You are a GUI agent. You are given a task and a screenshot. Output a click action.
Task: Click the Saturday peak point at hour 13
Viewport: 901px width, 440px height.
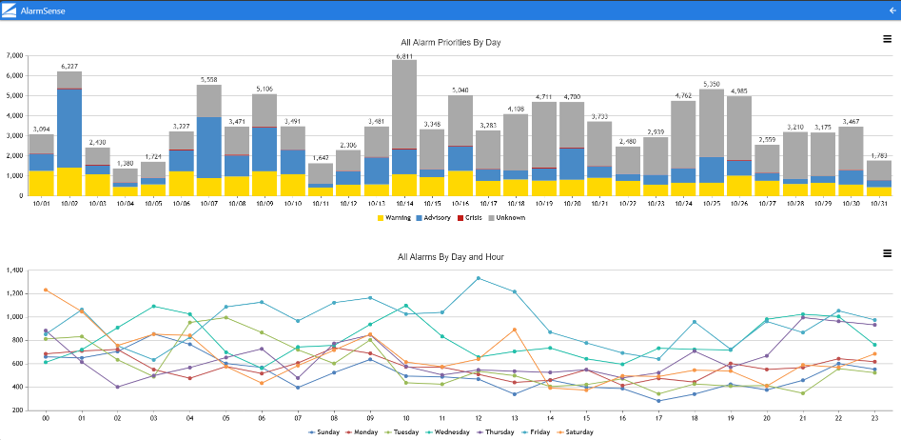(514, 330)
